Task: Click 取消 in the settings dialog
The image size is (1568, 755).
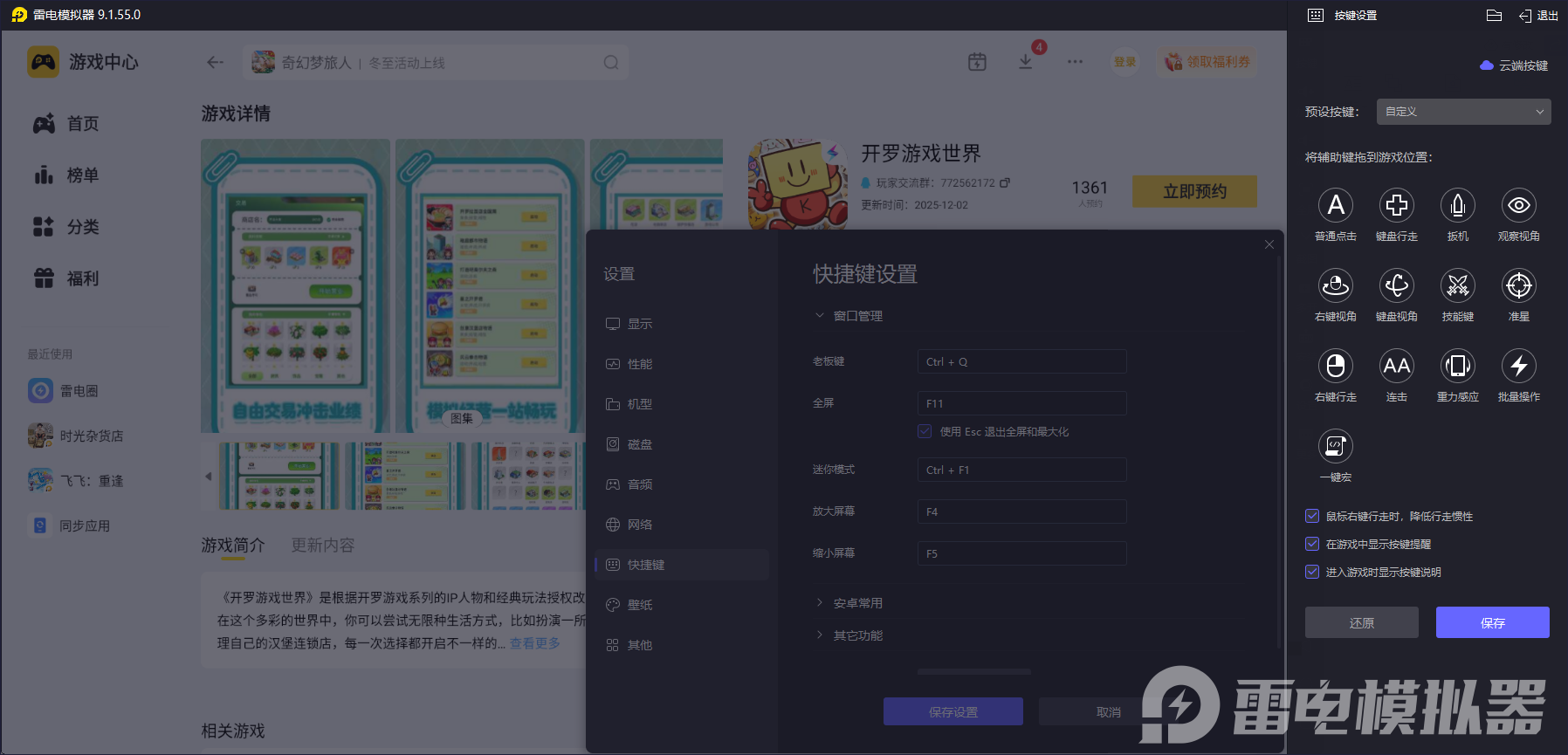Action: click(x=1109, y=711)
